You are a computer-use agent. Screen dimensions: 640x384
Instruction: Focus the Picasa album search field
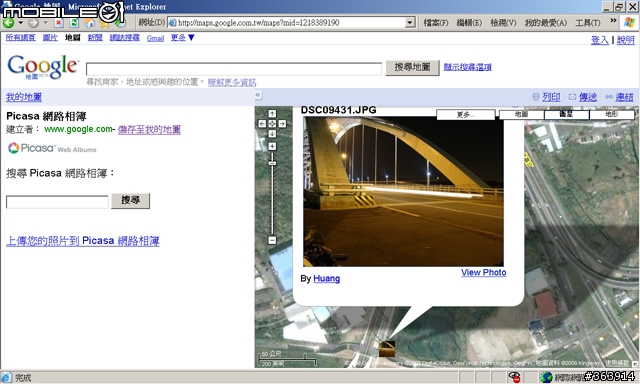tap(57, 202)
